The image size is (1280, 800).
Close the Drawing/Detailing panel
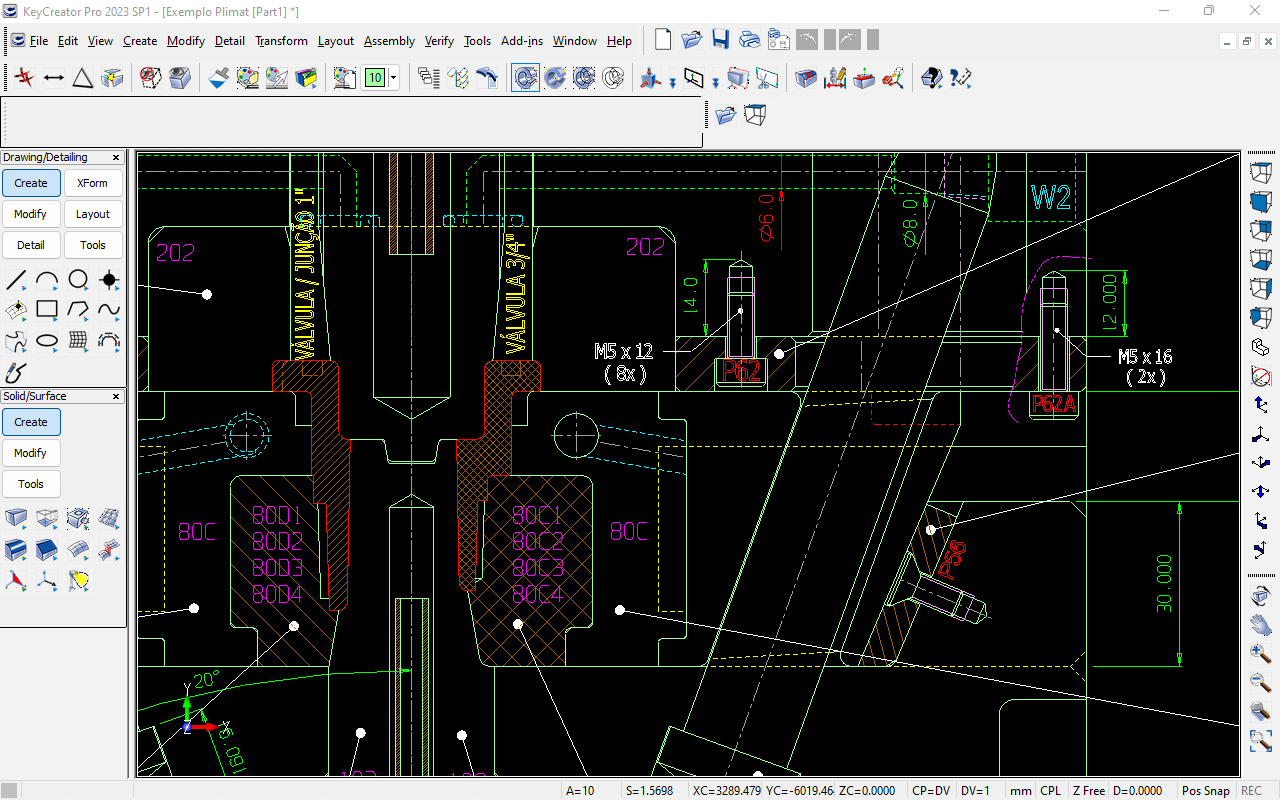coord(116,157)
